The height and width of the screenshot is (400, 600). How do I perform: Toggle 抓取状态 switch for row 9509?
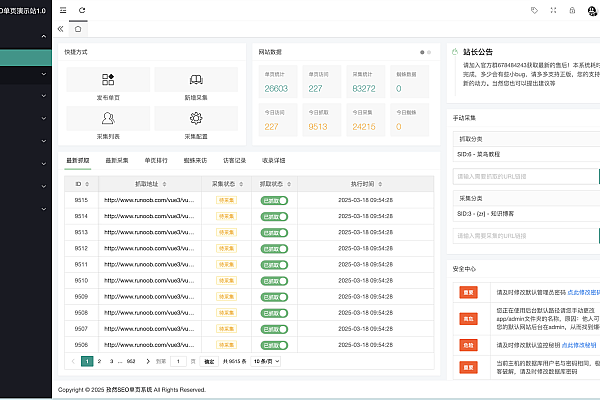coord(274,297)
